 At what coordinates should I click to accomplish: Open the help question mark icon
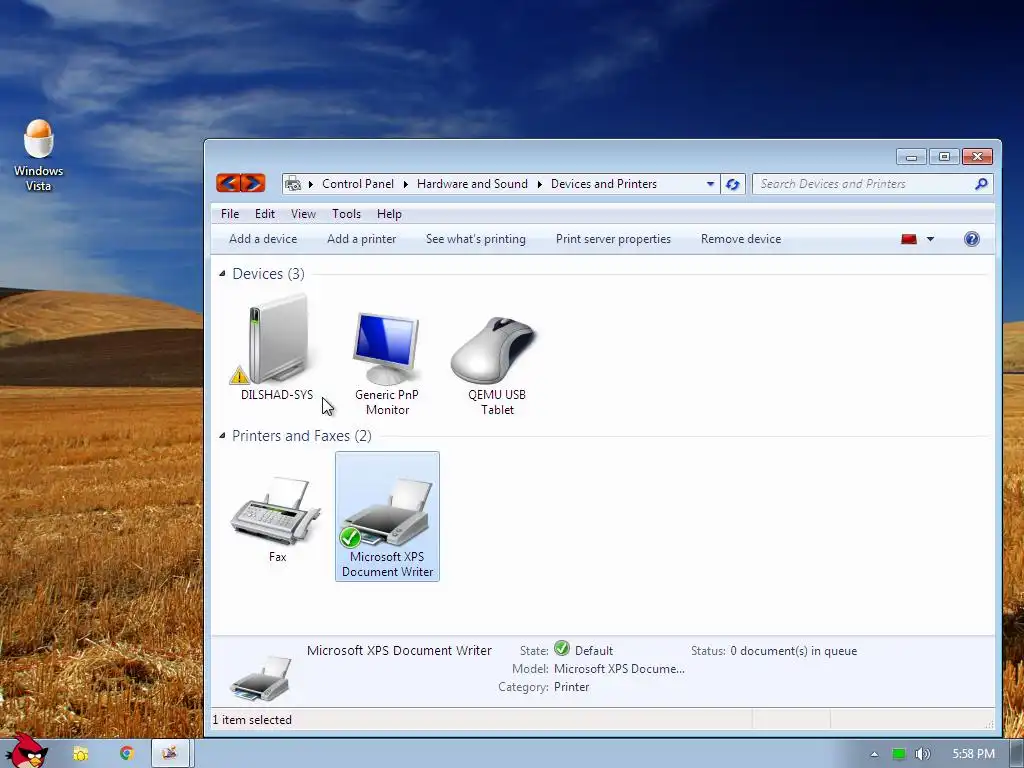pyautogui.click(x=972, y=239)
